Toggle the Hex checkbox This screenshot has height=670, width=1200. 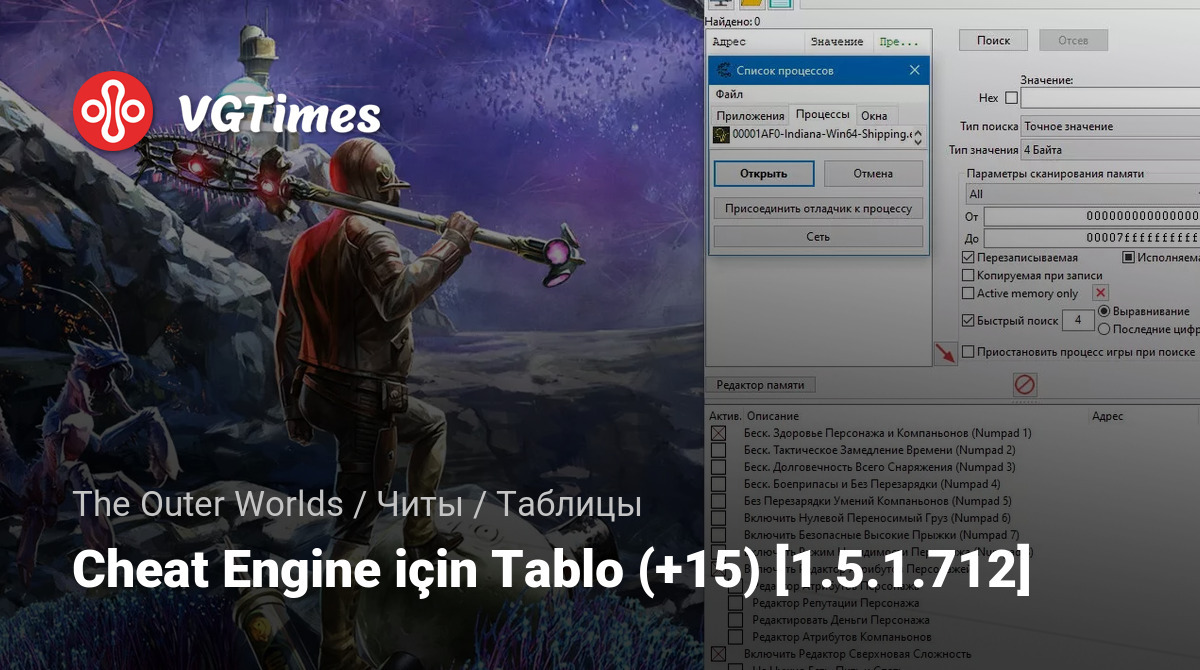pos(1011,98)
